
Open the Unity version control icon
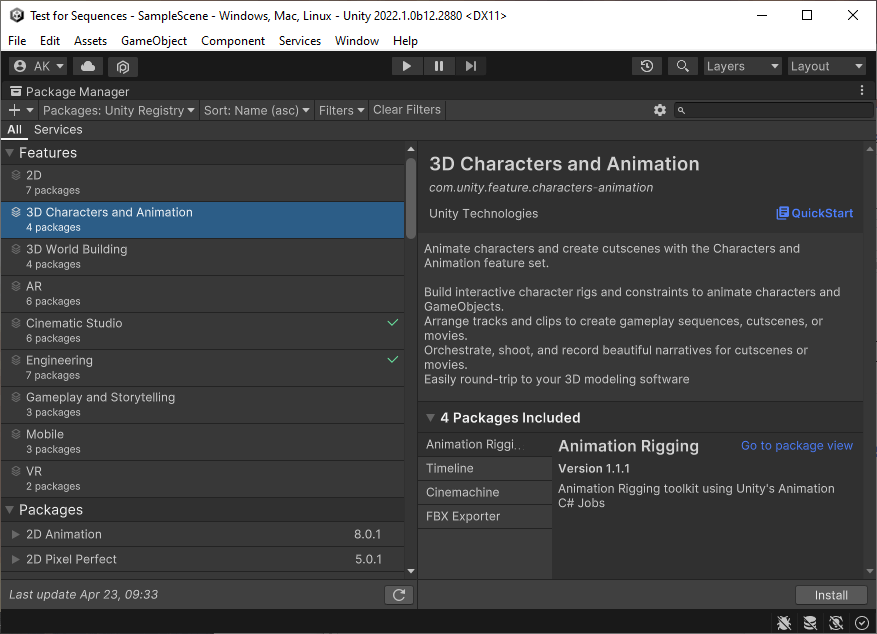pyautogui.click(x=123, y=67)
